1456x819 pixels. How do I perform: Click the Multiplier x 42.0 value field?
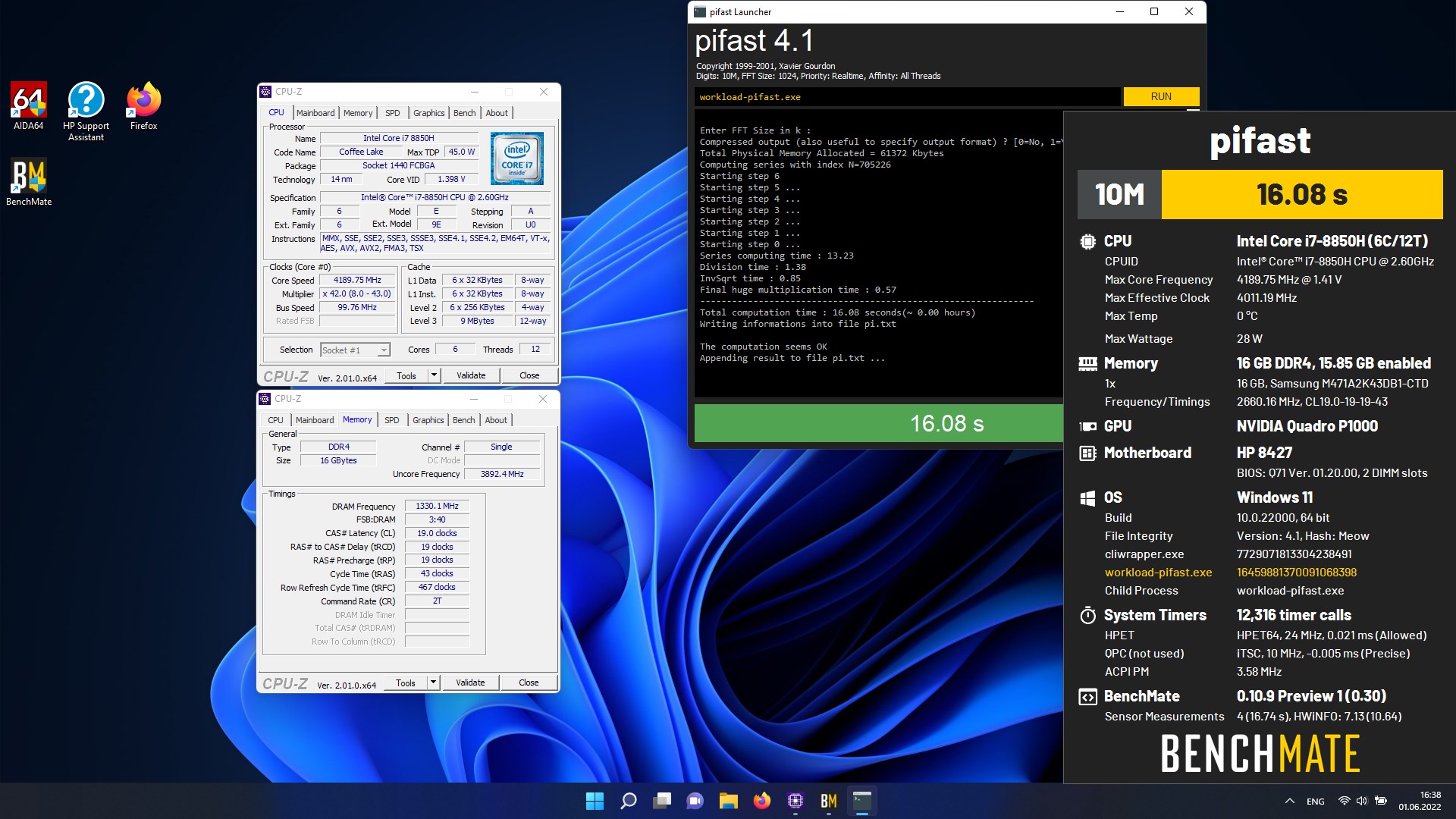(357, 293)
